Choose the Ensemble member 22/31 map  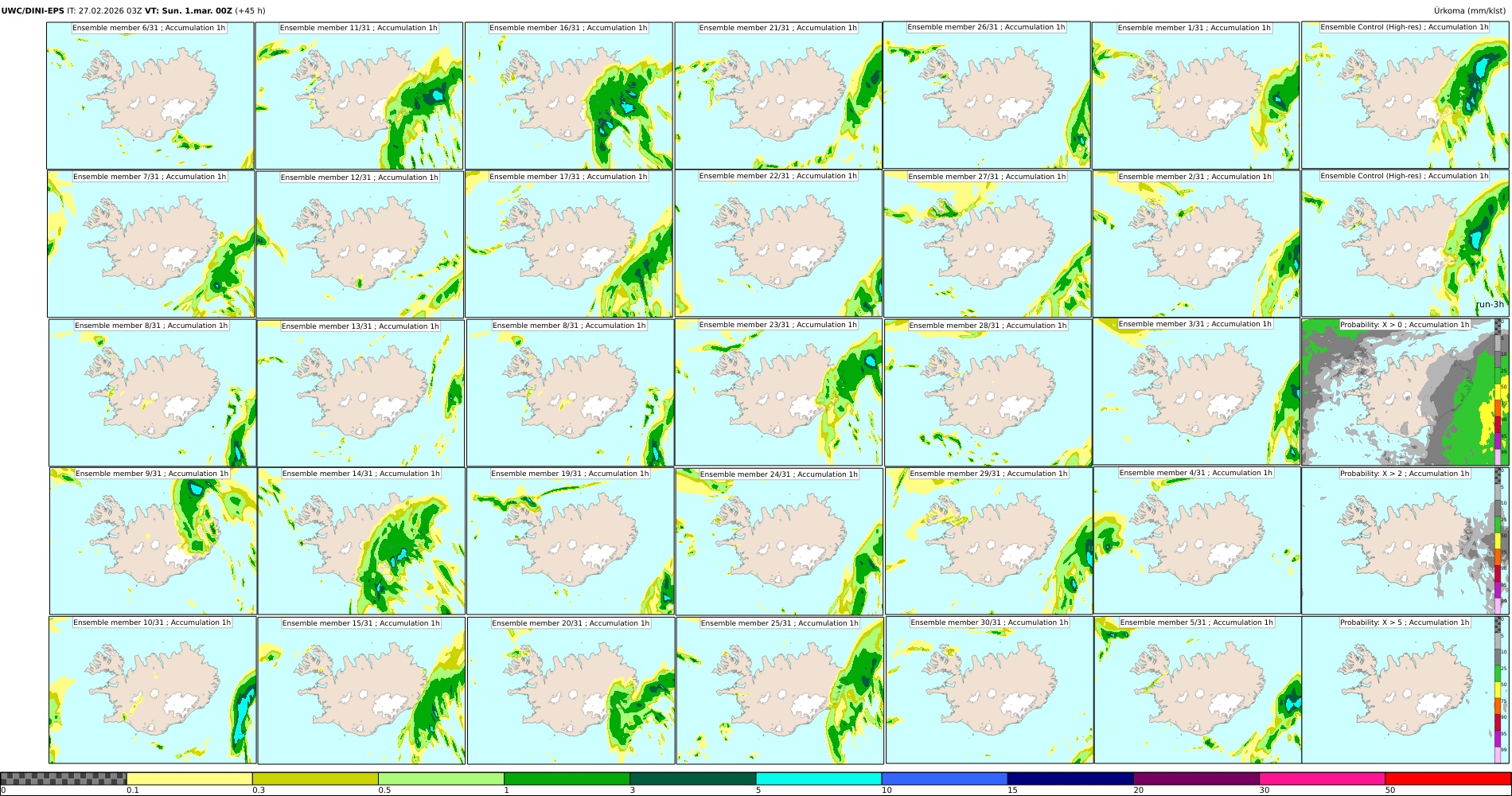pos(778,244)
